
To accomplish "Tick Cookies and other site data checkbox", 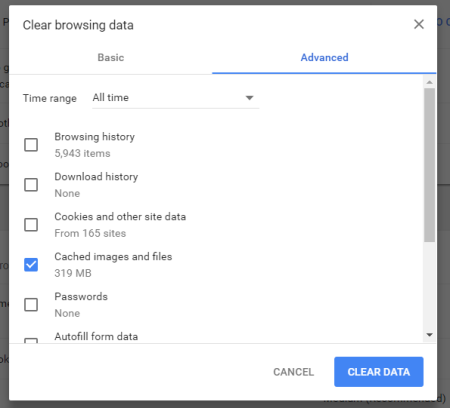I will pos(31,225).
